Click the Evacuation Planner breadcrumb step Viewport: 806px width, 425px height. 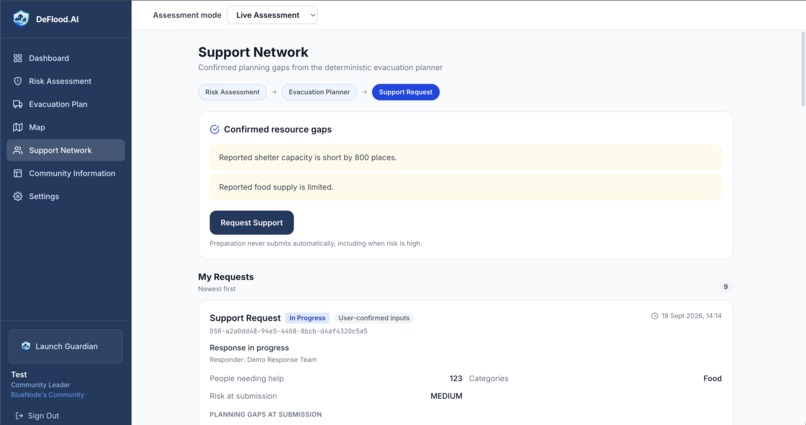(x=319, y=92)
